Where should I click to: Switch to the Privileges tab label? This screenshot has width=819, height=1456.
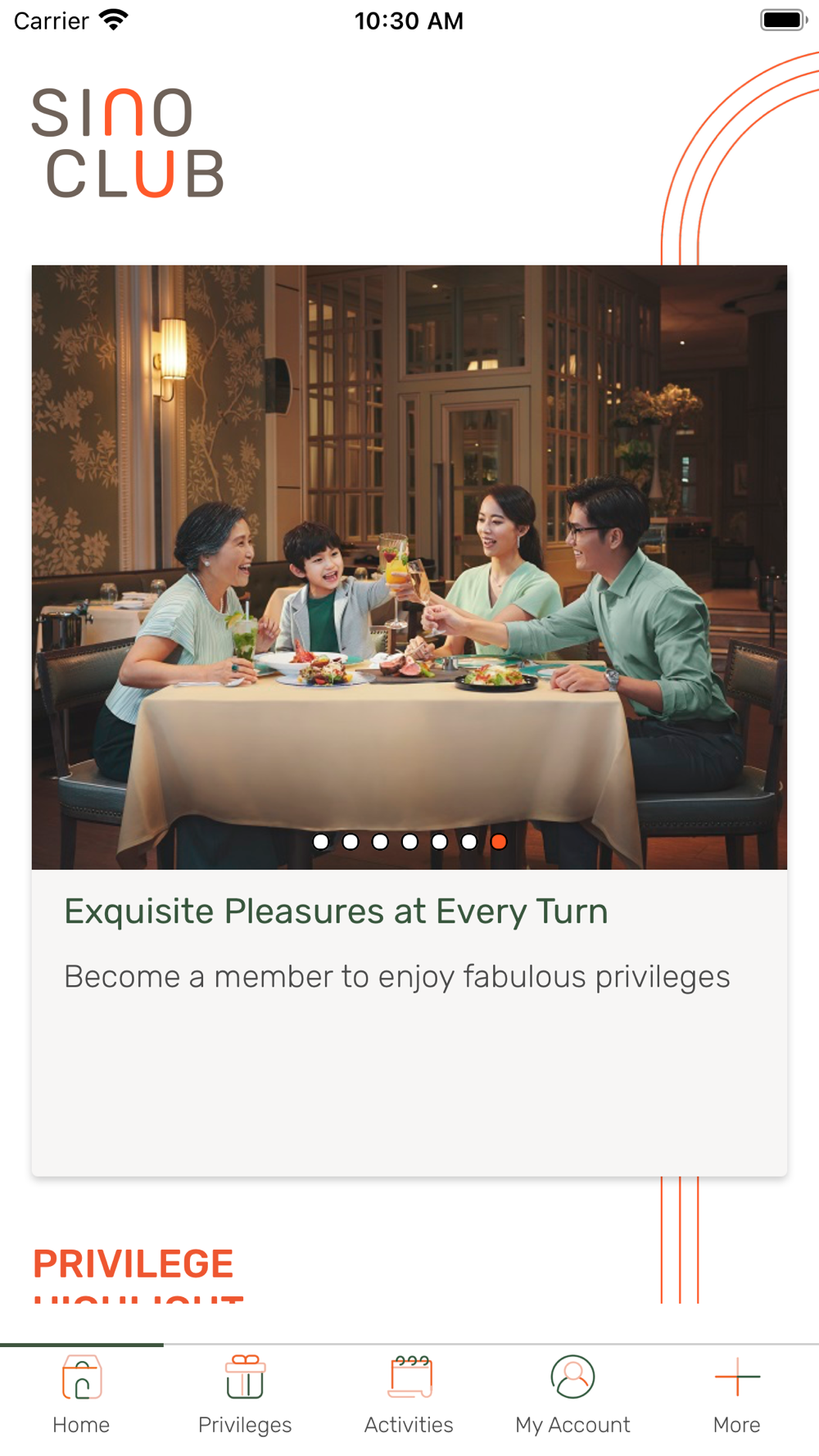(x=245, y=1426)
